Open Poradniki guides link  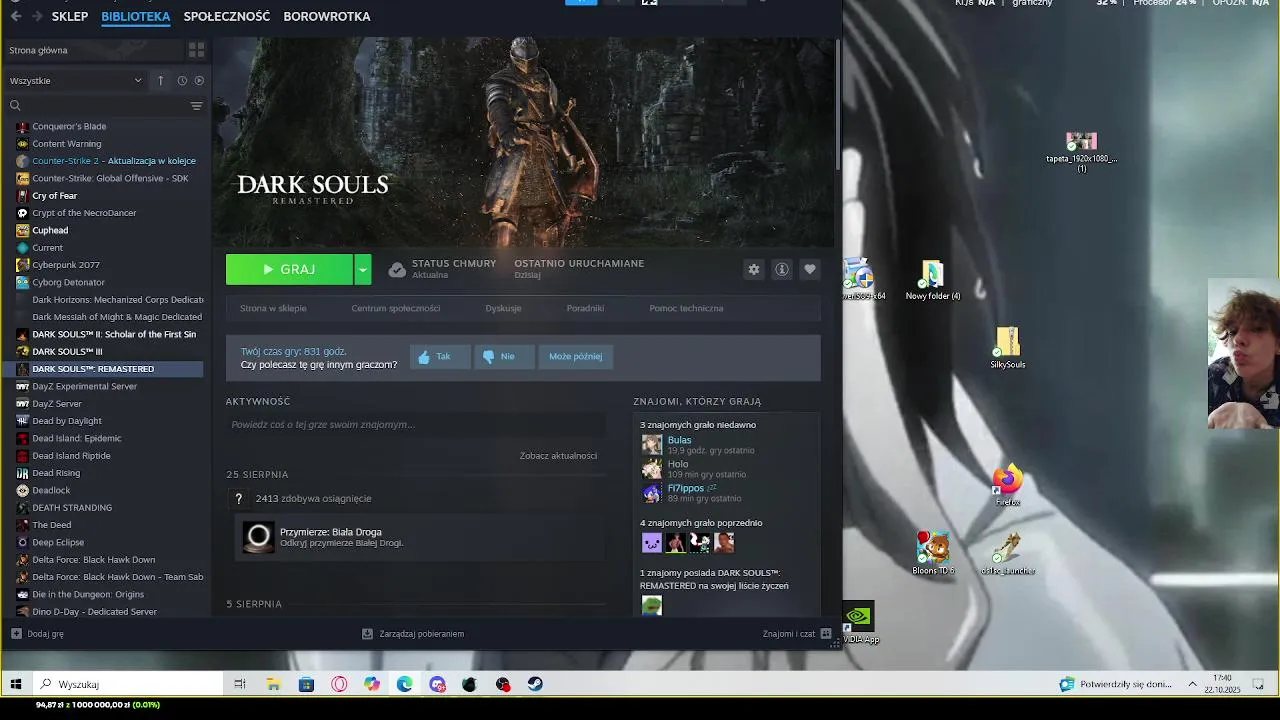pos(585,308)
